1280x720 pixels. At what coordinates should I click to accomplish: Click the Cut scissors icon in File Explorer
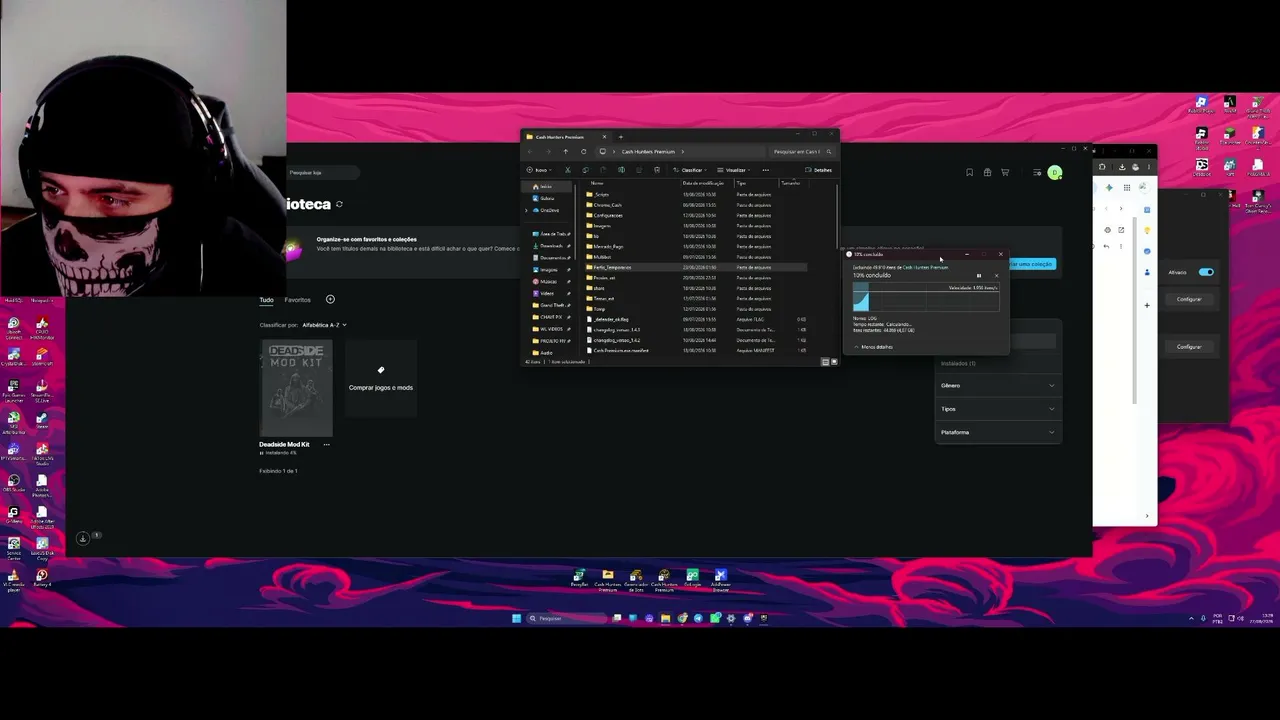click(567, 170)
